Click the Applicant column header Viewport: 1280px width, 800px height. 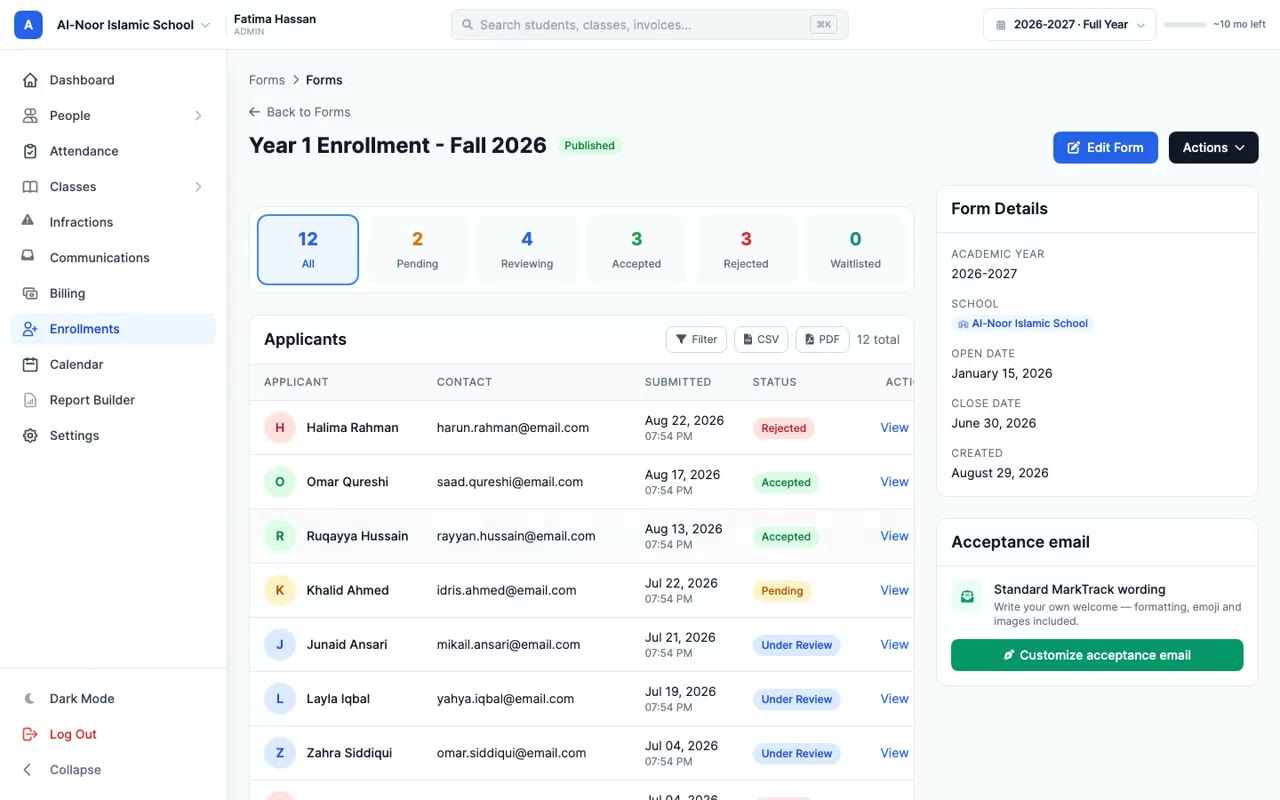296,382
